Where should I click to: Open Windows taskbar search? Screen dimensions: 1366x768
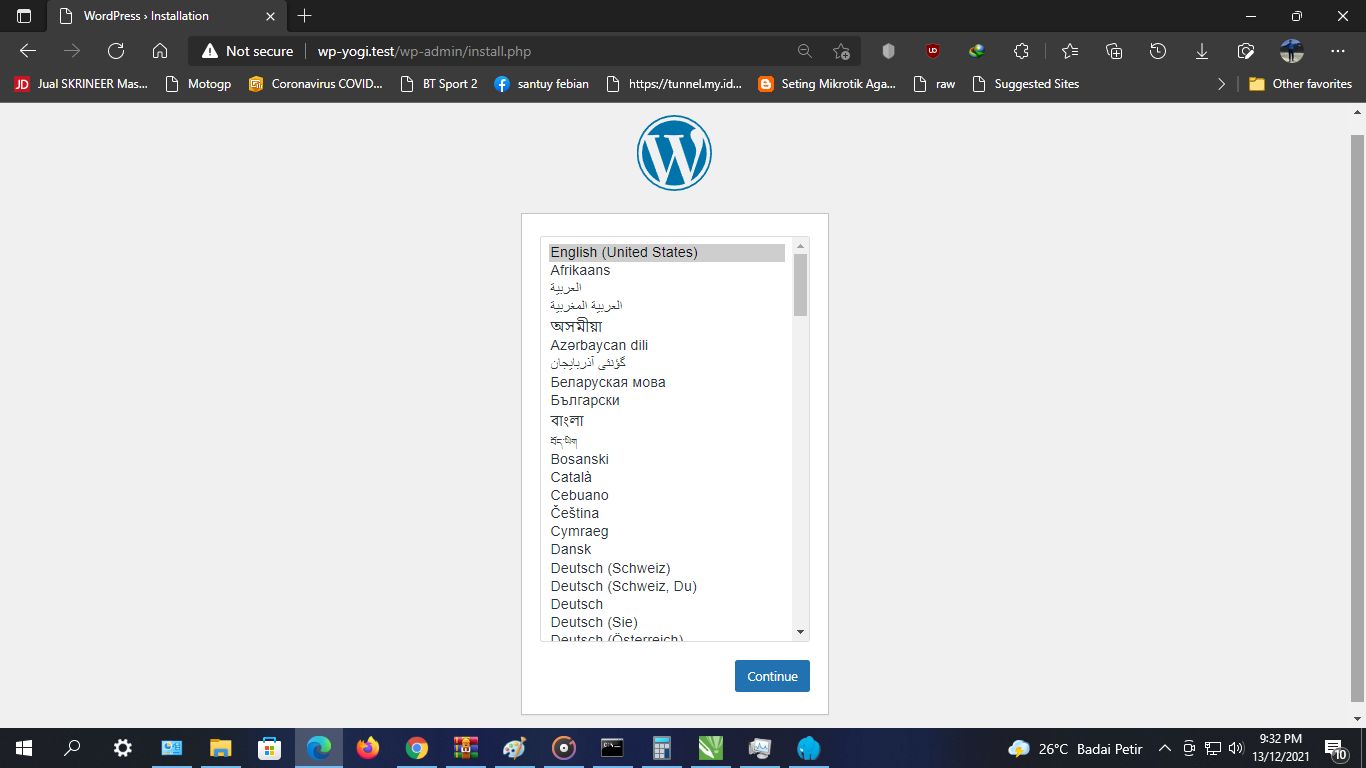pyautogui.click(x=72, y=747)
